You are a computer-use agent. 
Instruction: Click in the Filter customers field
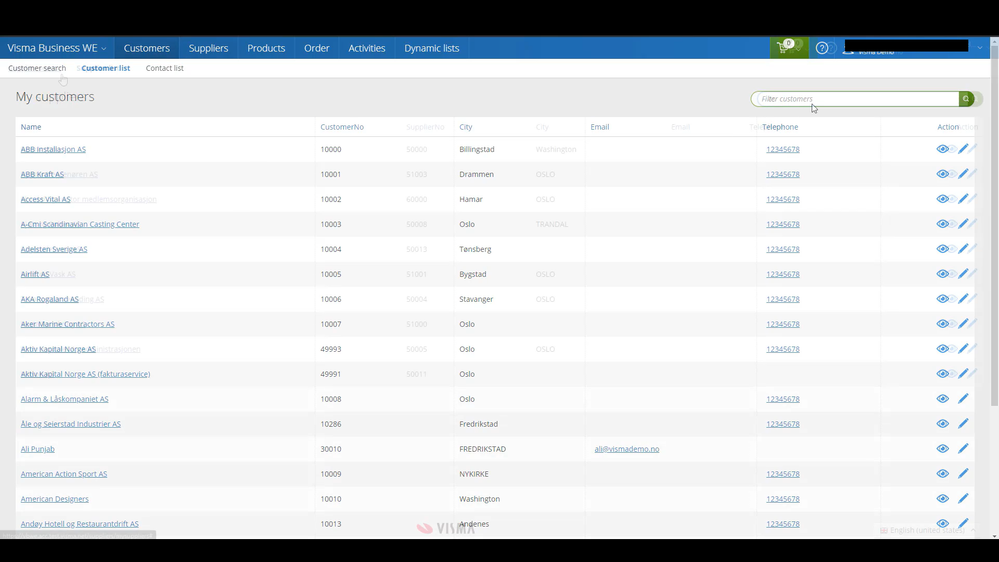point(856,99)
